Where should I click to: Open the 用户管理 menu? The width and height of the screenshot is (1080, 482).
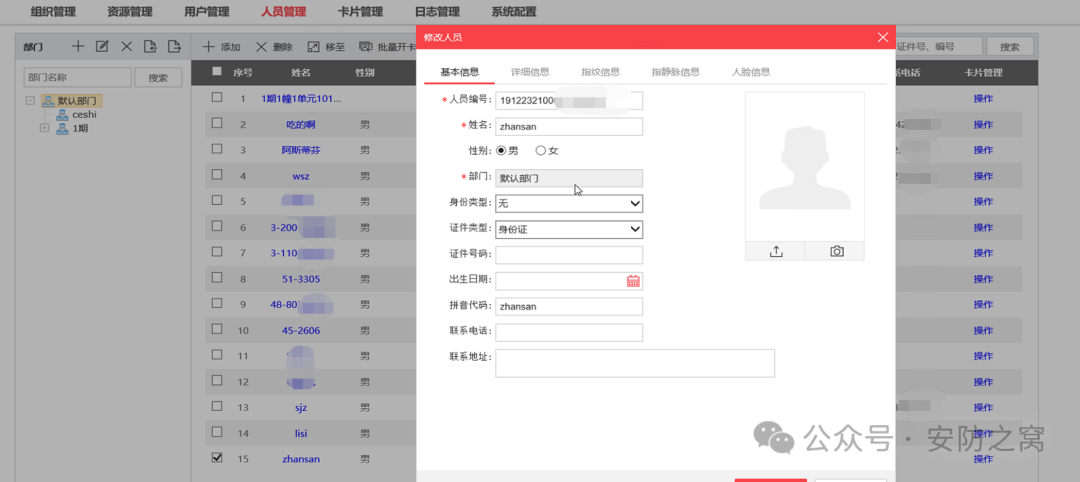tap(207, 12)
